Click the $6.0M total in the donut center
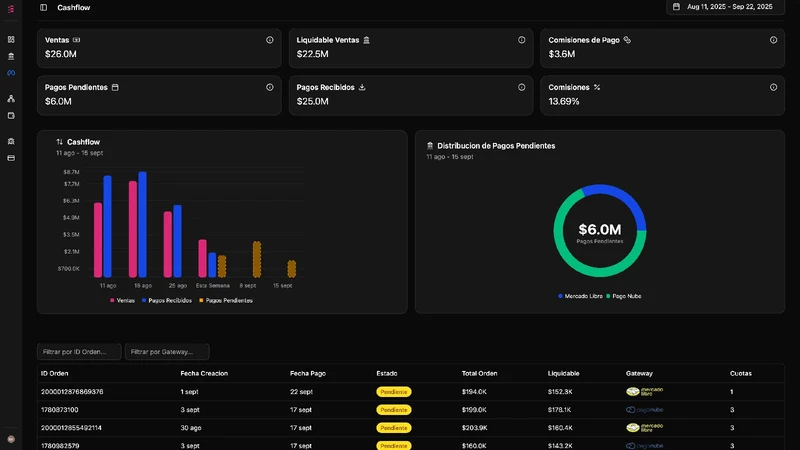The width and height of the screenshot is (800, 450). pyautogui.click(x=600, y=230)
